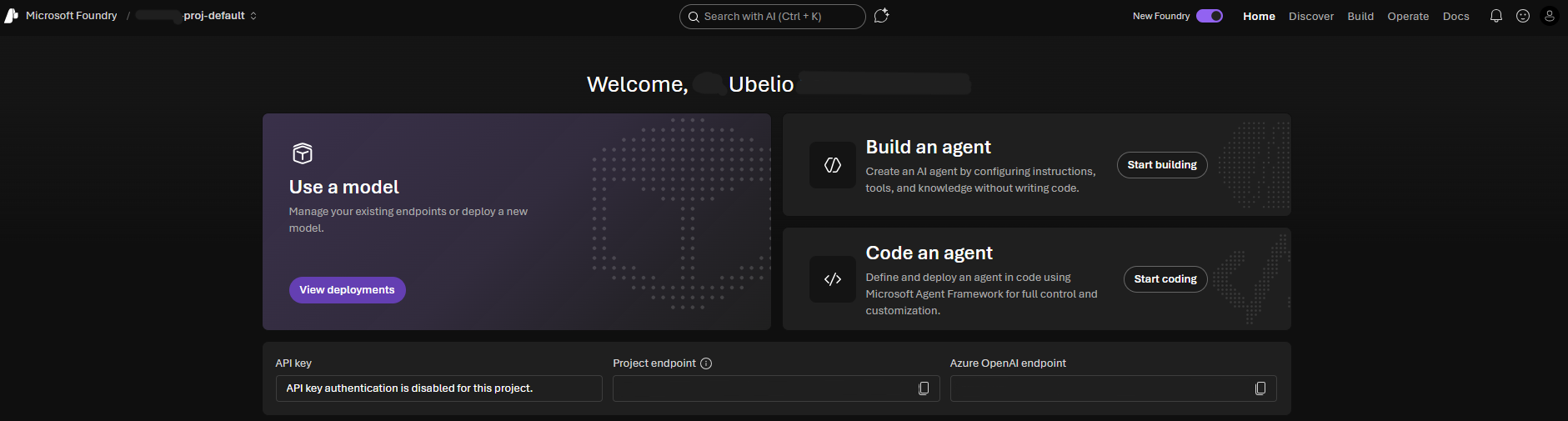The height and width of the screenshot is (421, 1568).
Task: Click the Build an agent icon tile
Action: point(833,165)
